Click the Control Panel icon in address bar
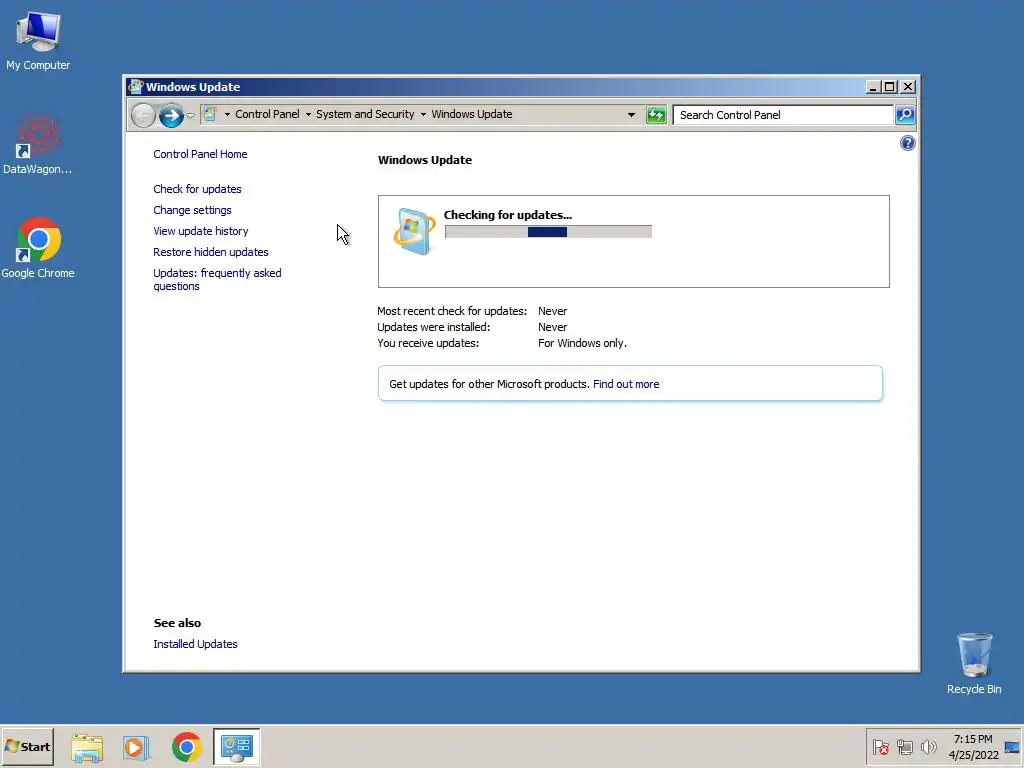1024x768 pixels. [210, 114]
